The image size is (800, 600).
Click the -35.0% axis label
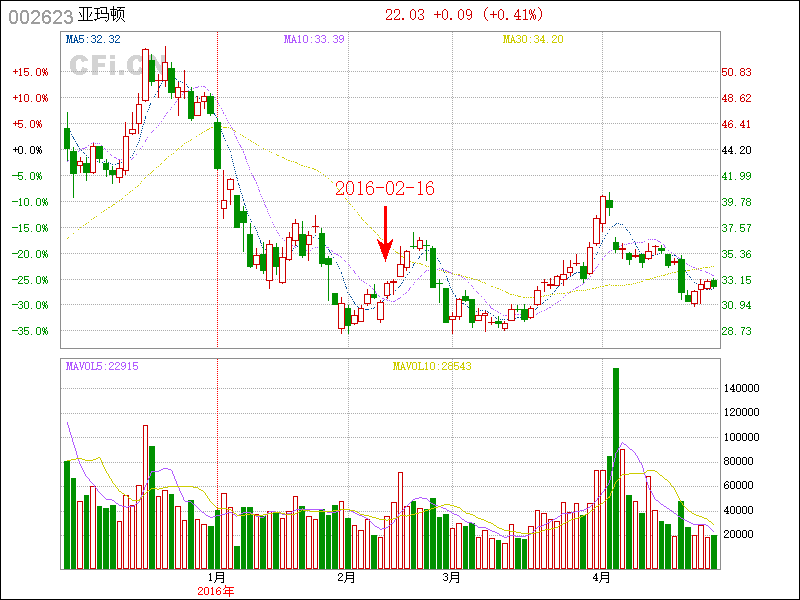point(30,331)
